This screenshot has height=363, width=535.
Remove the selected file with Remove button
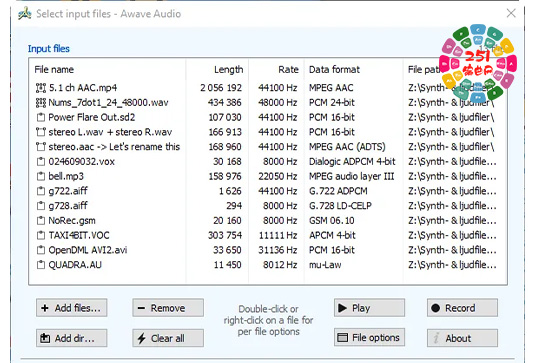click(168, 308)
